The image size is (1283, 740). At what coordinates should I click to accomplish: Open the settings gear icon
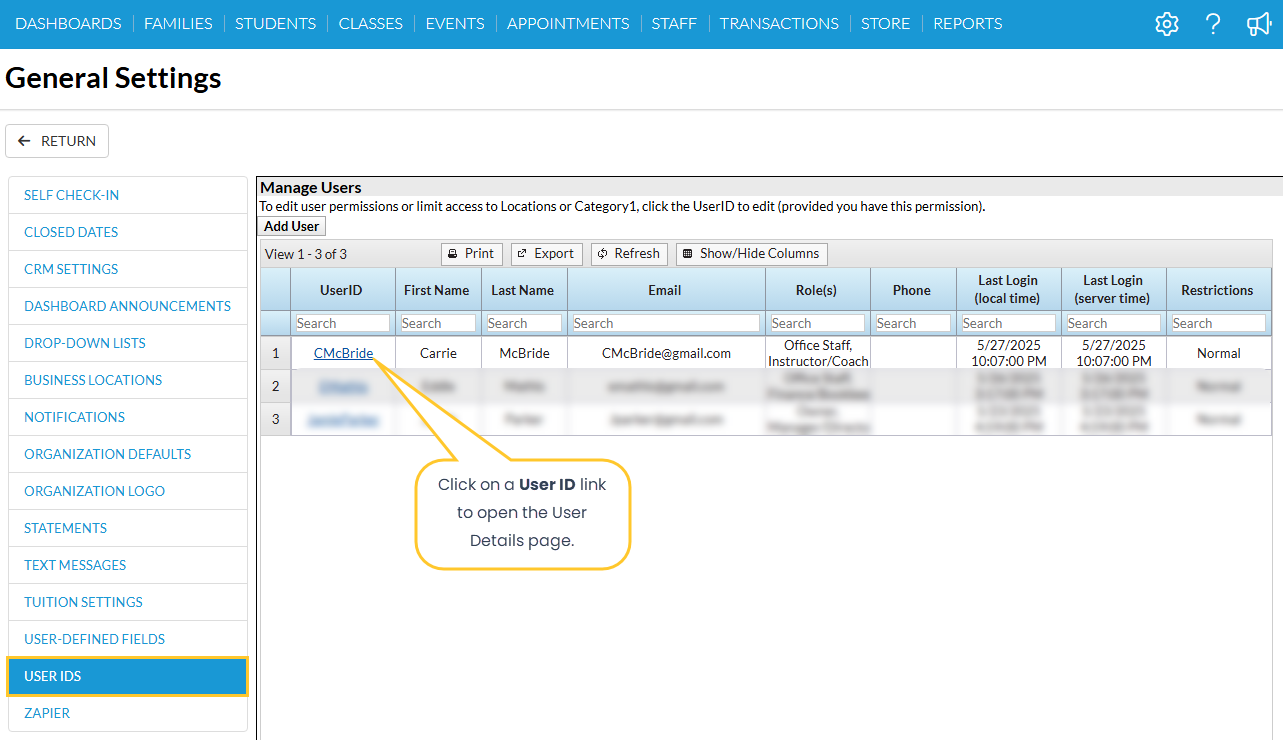click(x=1167, y=24)
